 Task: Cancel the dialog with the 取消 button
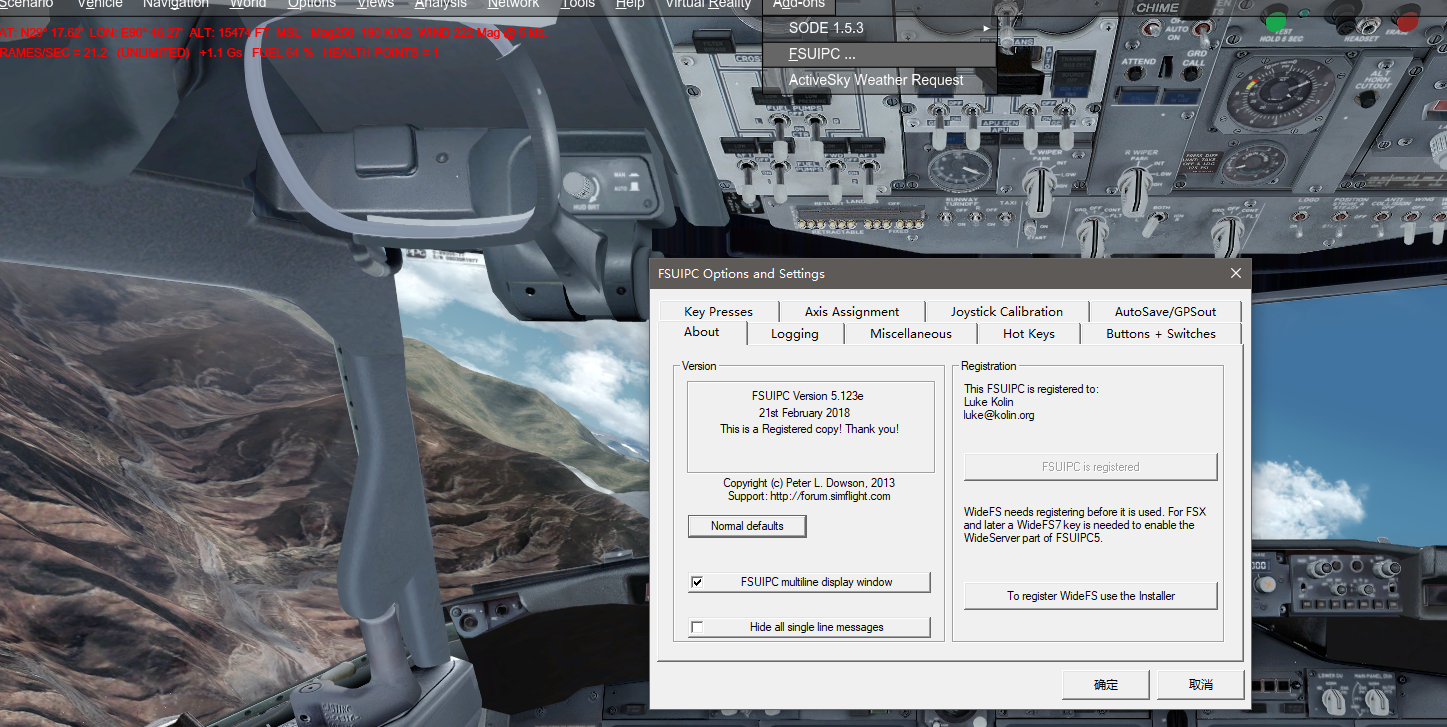tap(1200, 684)
